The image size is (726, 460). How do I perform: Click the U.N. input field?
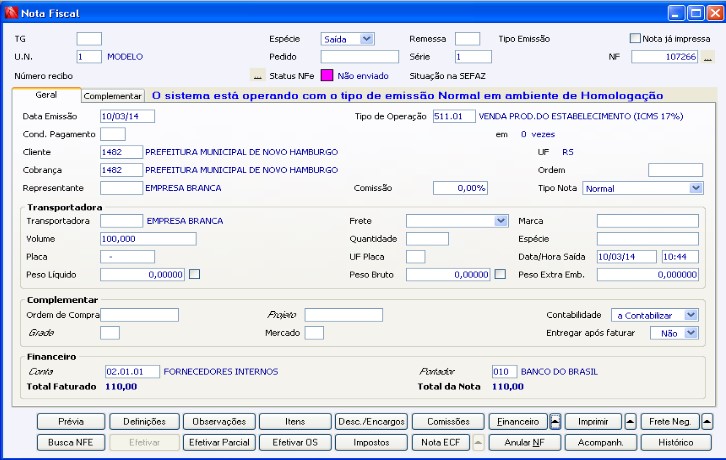[89, 57]
